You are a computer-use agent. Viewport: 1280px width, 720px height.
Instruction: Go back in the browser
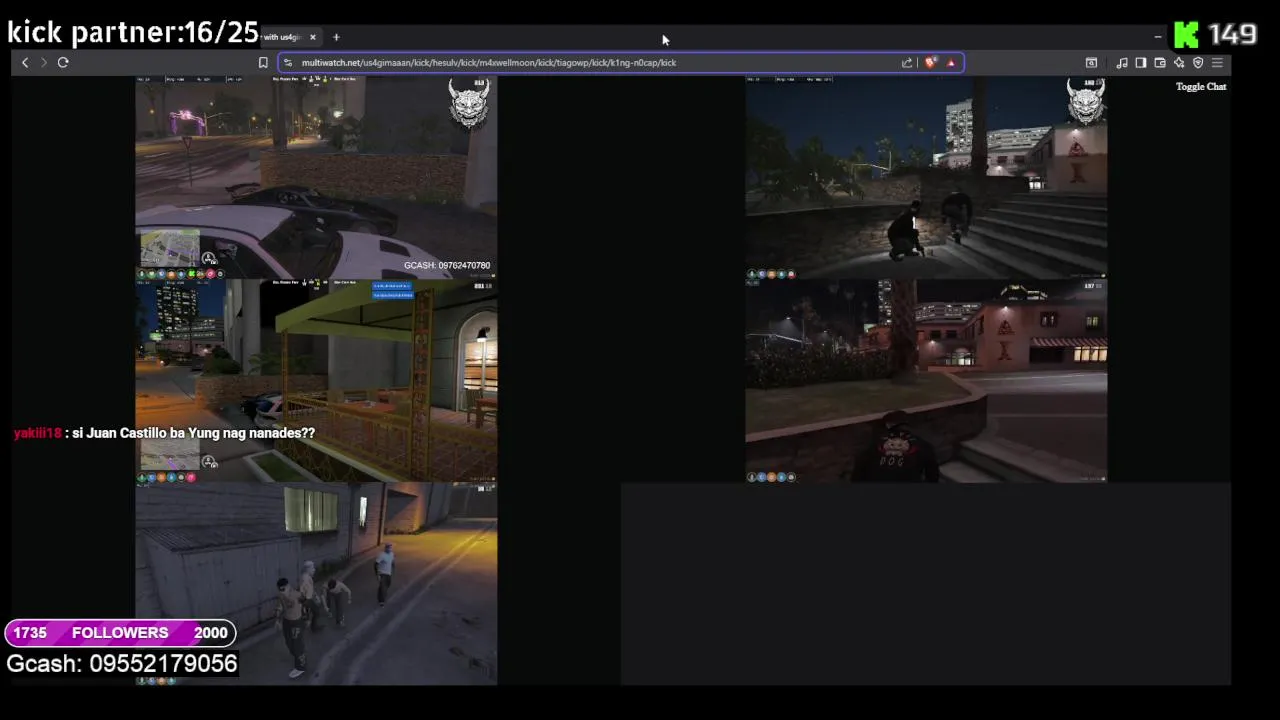pos(25,62)
